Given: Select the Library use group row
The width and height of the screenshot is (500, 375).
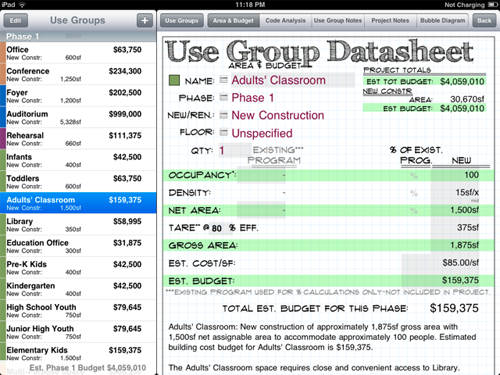Looking at the screenshot, I should click(x=78, y=225).
